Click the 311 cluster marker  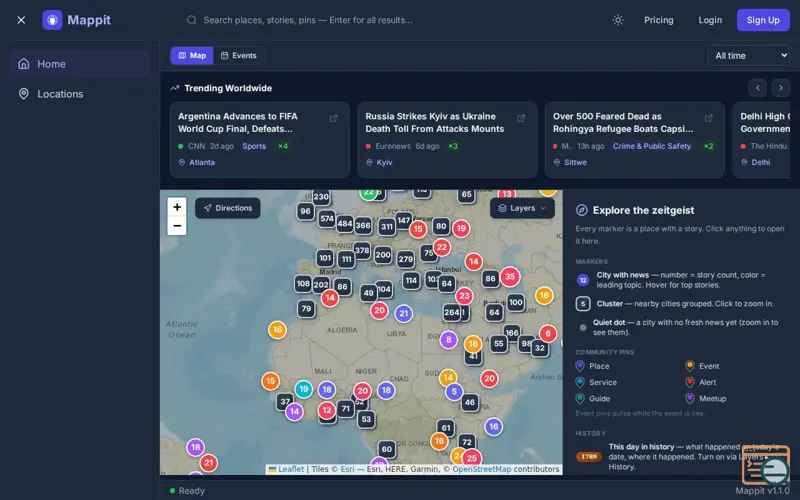387,227
